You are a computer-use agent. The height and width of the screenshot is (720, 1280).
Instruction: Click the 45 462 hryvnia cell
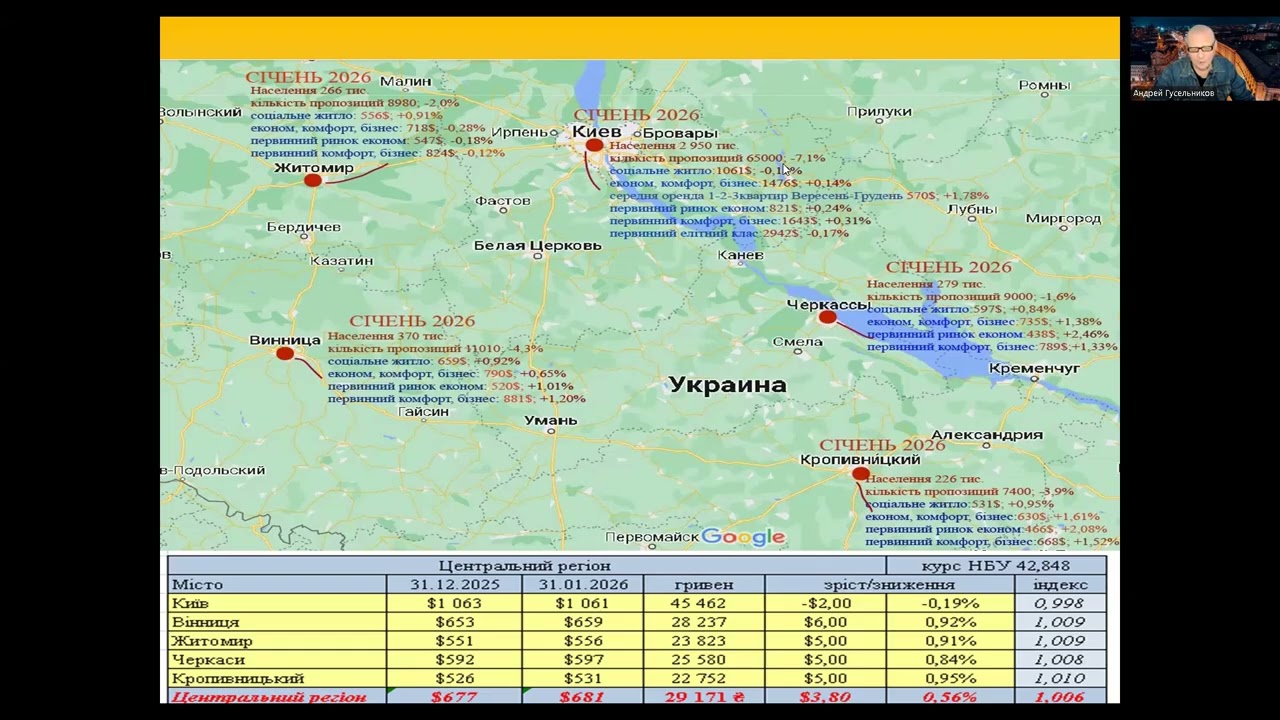704,603
